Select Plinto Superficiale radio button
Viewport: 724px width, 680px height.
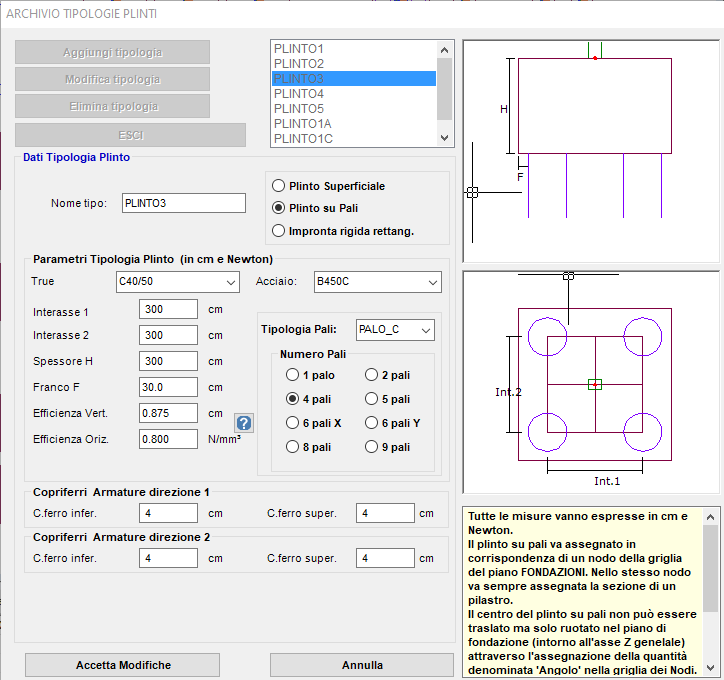tap(328, 186)
